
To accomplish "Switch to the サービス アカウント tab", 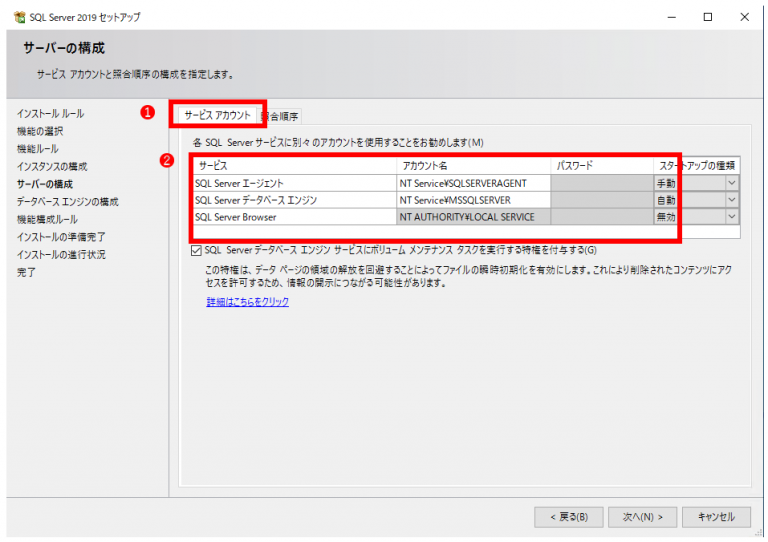I will coord(217,116).
